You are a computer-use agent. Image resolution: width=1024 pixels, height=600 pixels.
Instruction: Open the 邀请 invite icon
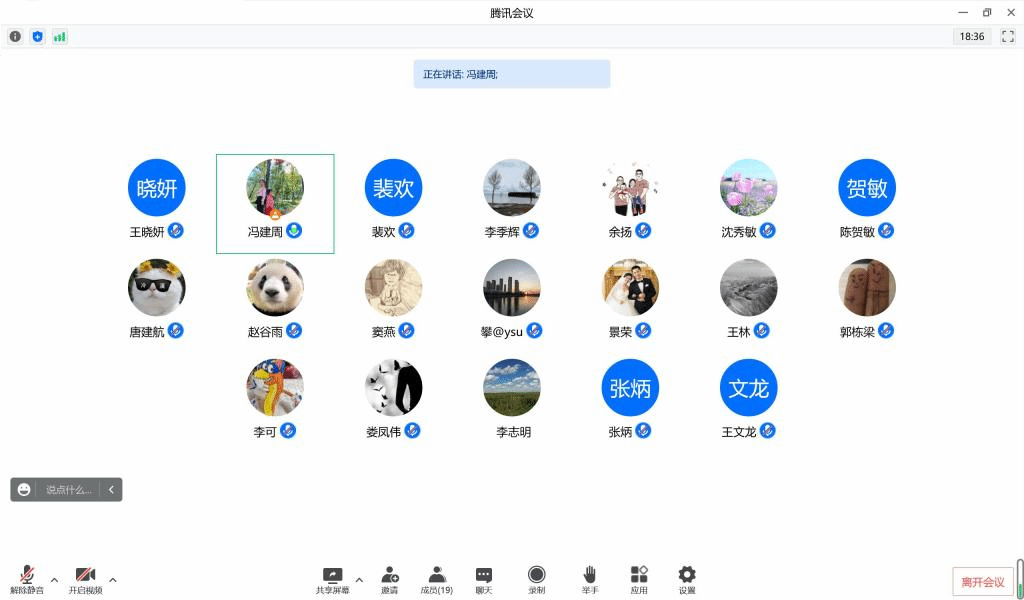(390, 578)
